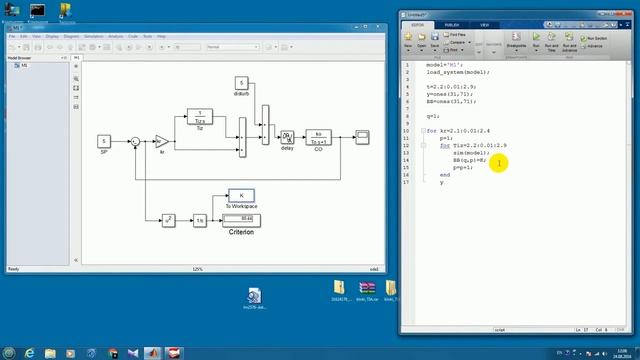Open the Help menu in Simulink
Viewport: 640px width, 360px height.
(x=161, y=37)
